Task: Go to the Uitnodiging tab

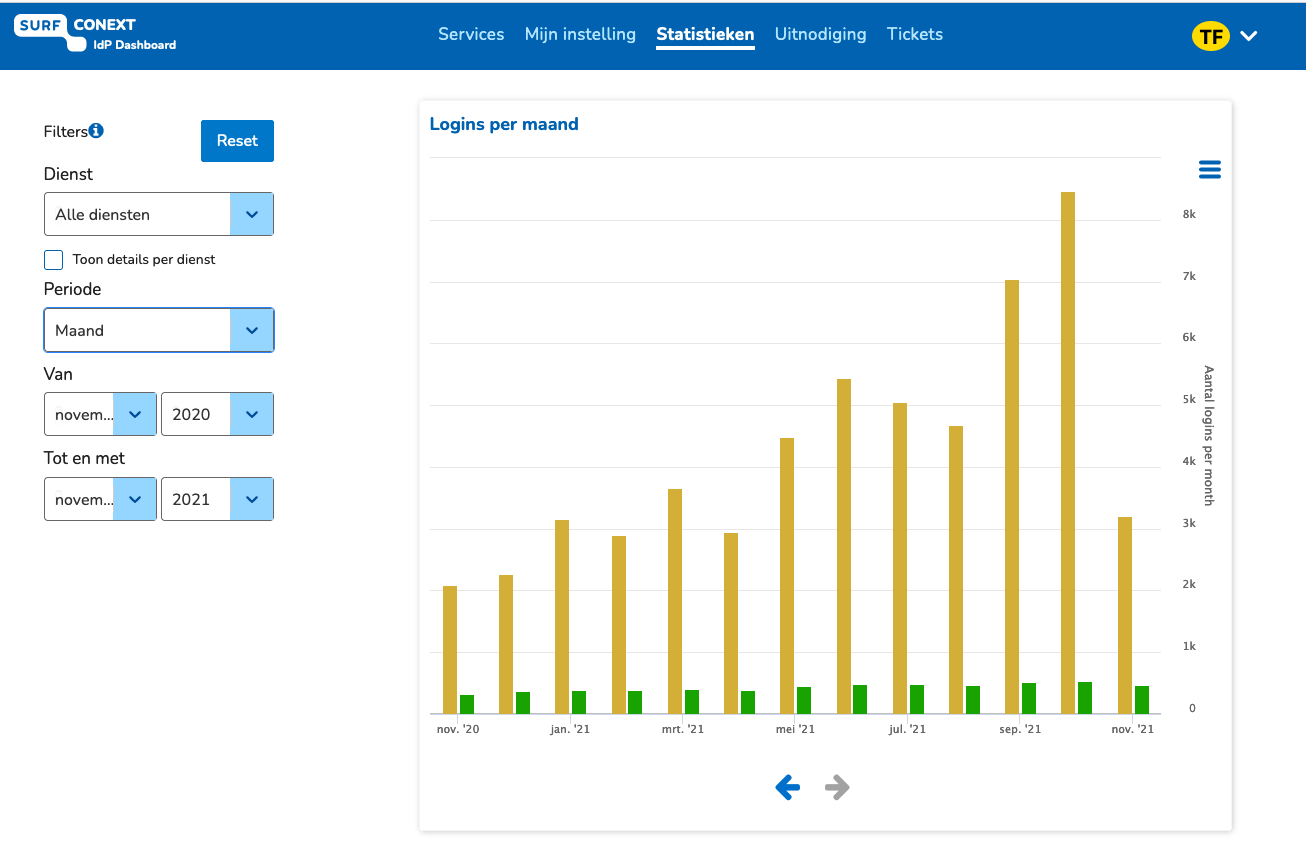Action: tap(820, 34)
